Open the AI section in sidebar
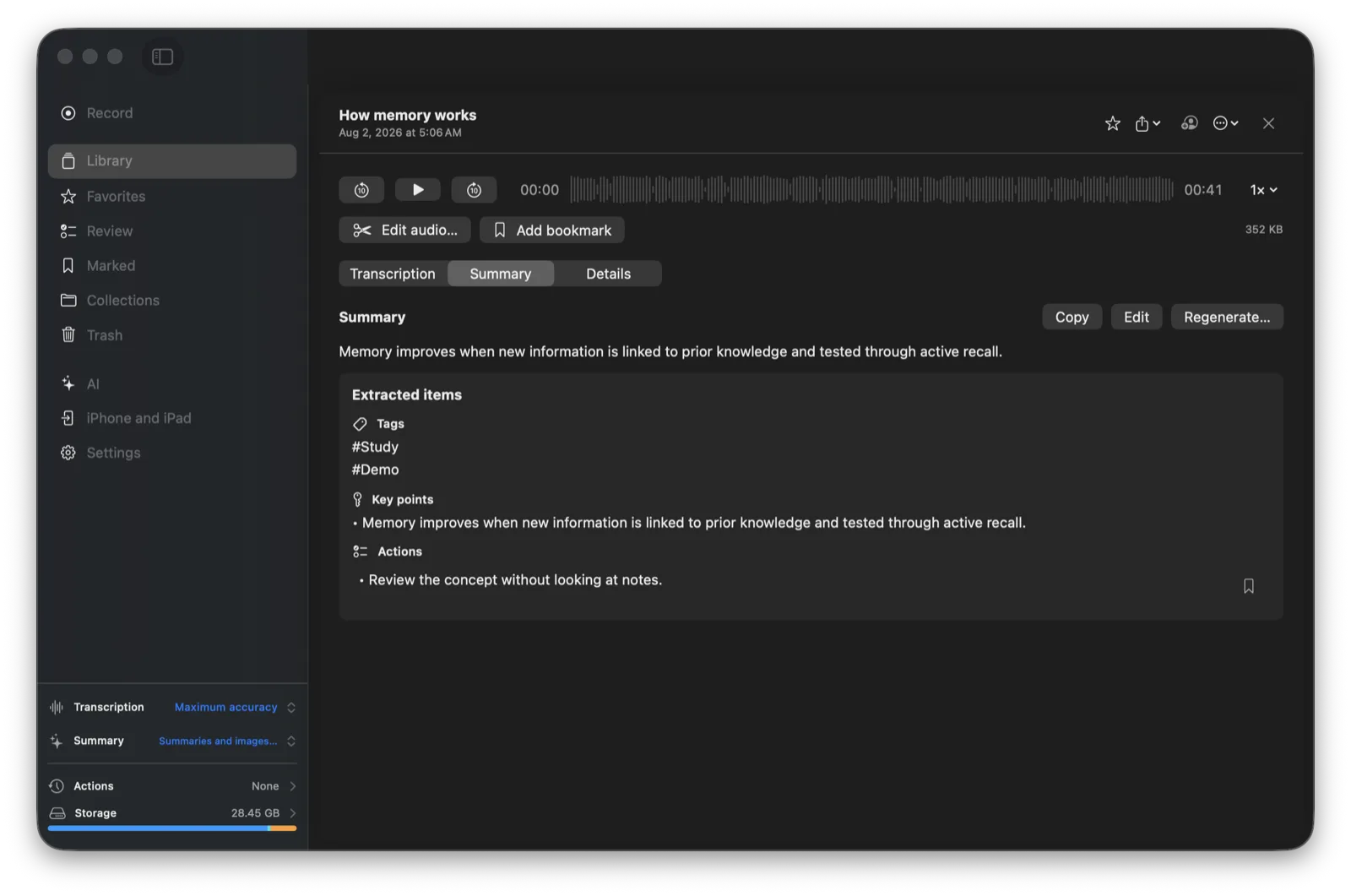Viewport: 1351px width, 896px height. point(172,384)
